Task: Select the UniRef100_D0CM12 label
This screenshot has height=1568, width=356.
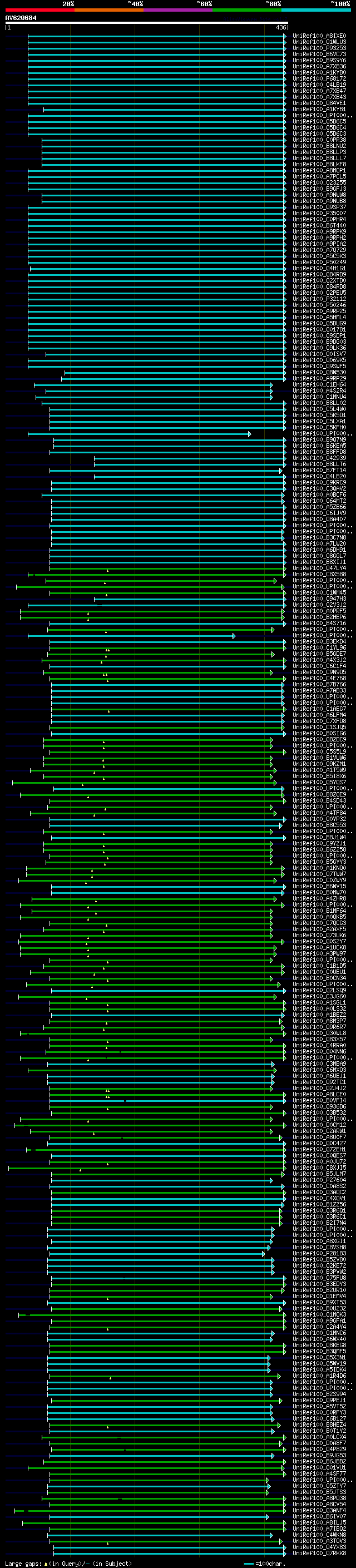Action: pyautogui.click(x=319, y=1125)
